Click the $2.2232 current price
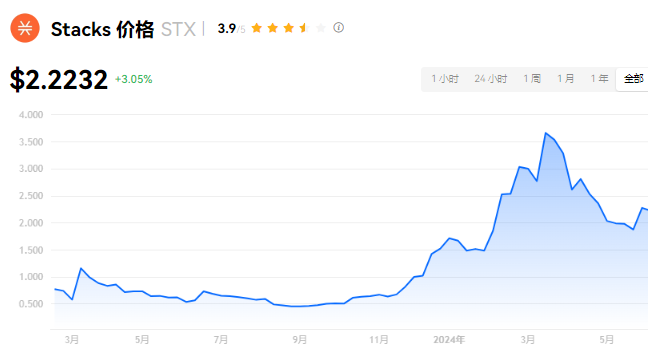This screenshot has width=648, height=363. pos(59,79)
